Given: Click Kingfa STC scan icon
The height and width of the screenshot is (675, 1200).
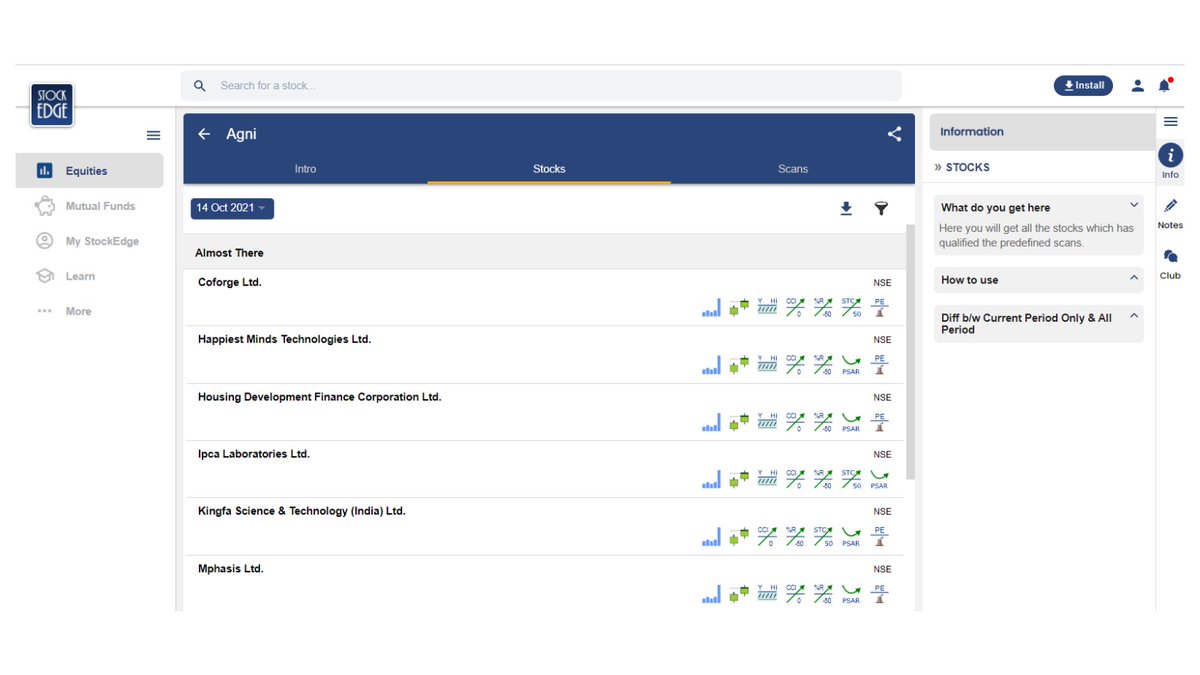Looking at the screenshot, I should coord(823,537).
